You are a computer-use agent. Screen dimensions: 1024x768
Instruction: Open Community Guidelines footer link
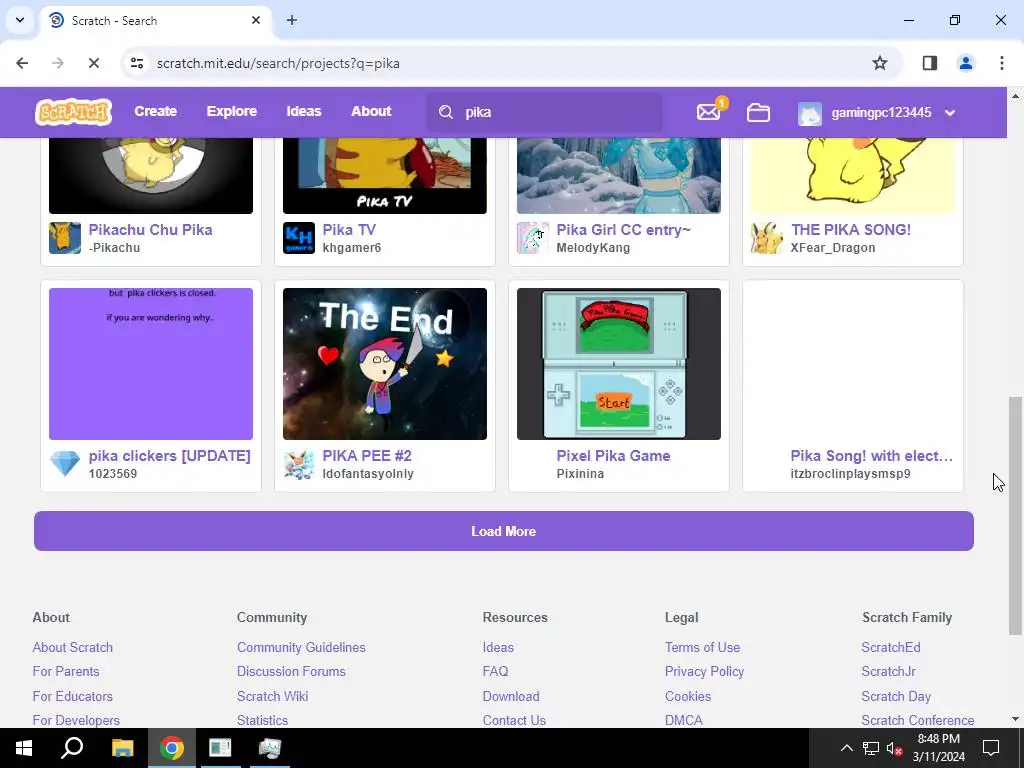pos(301,647)
